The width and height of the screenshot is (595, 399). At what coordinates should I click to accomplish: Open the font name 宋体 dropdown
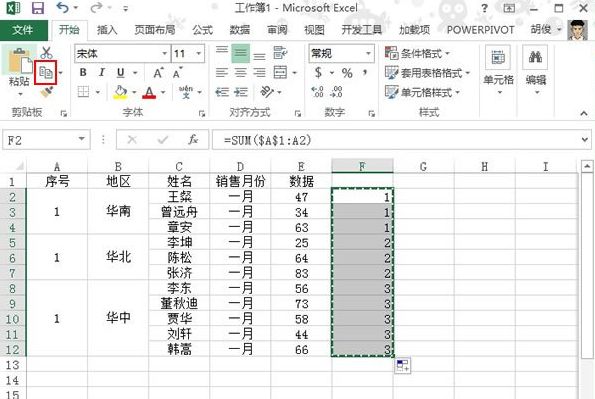click(165, 54)
